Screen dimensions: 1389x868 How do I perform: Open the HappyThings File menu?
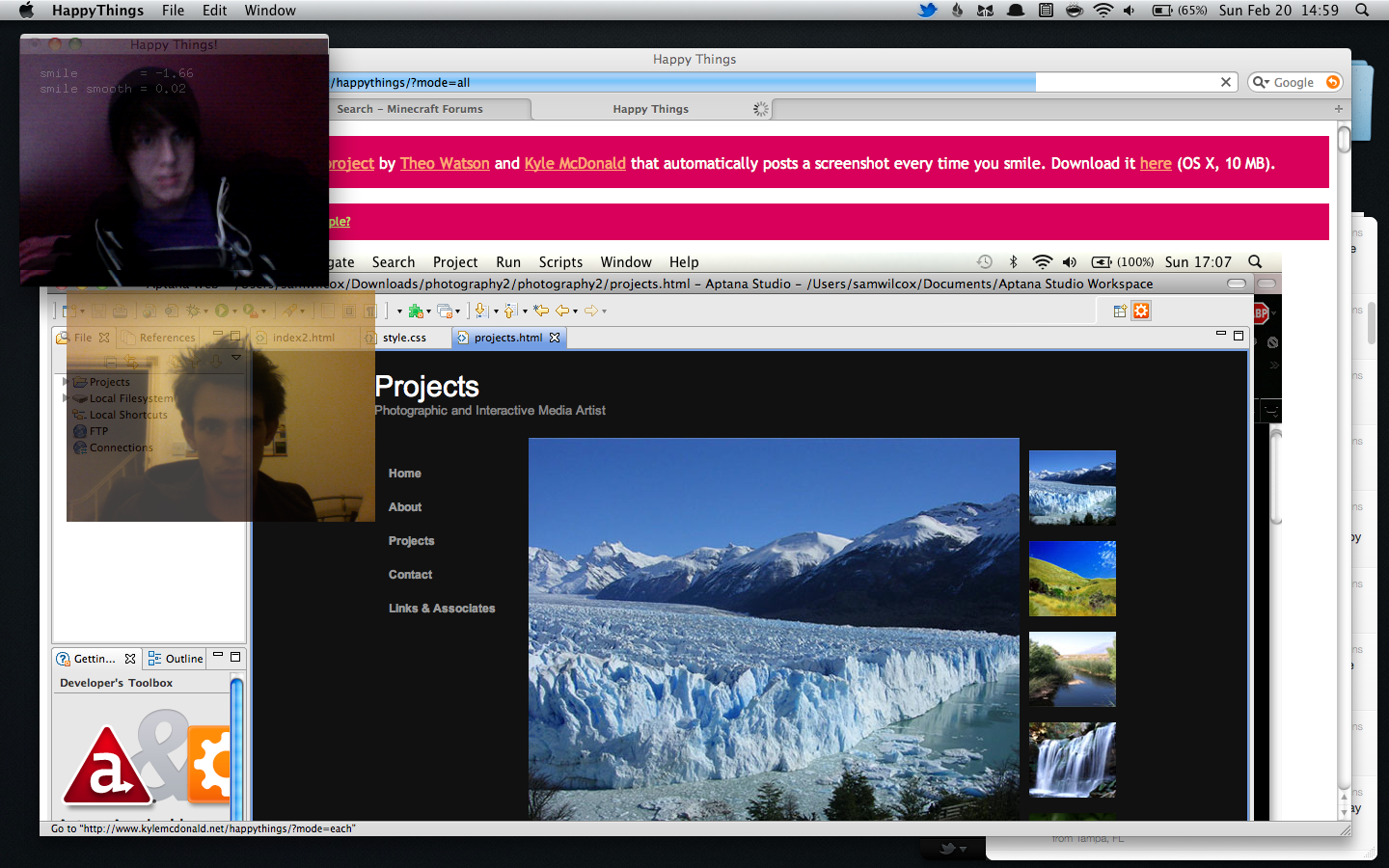[x=173, y=11]
